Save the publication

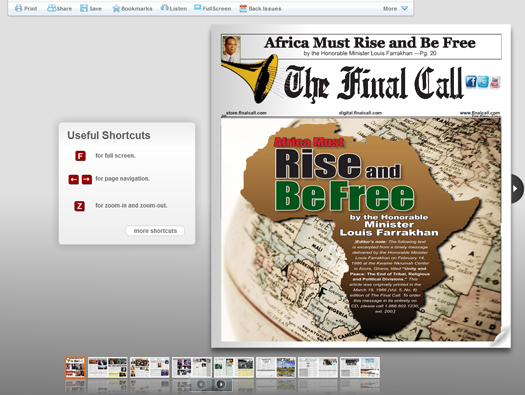(91, 8)
